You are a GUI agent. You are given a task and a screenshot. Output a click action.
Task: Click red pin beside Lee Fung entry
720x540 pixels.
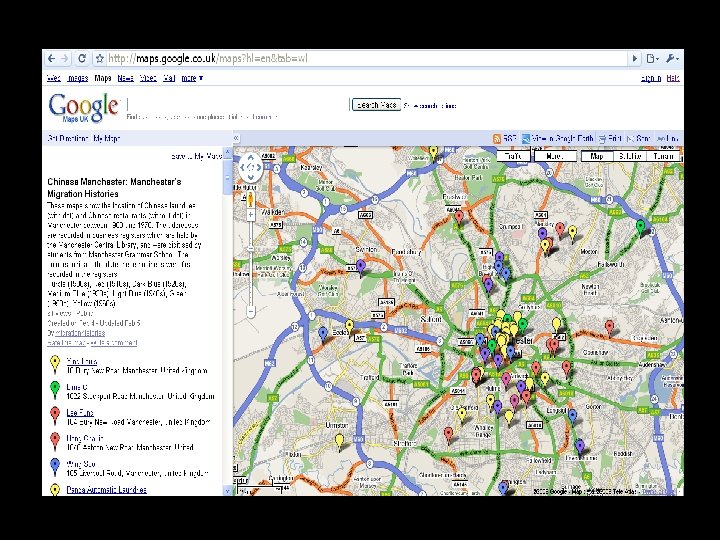click(55, 415)
